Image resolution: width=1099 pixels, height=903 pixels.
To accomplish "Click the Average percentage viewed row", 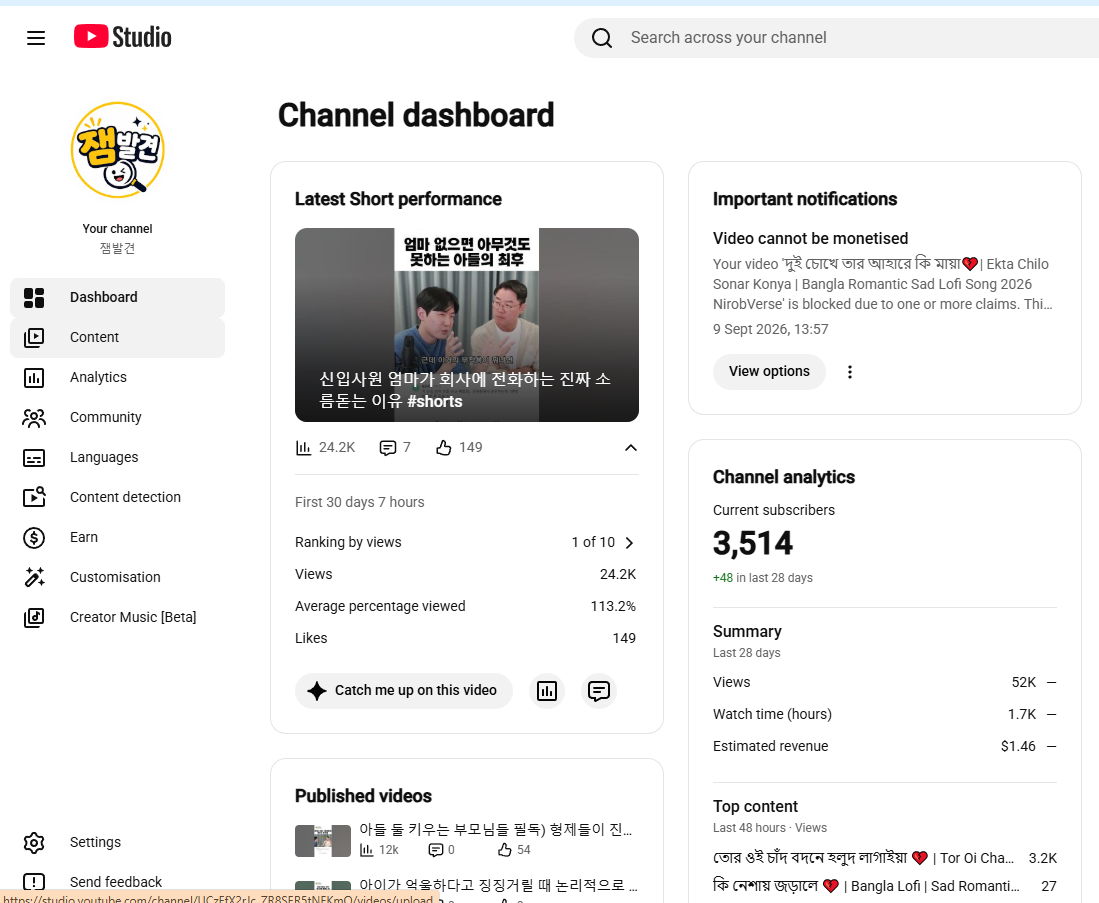I will point(465,606).
